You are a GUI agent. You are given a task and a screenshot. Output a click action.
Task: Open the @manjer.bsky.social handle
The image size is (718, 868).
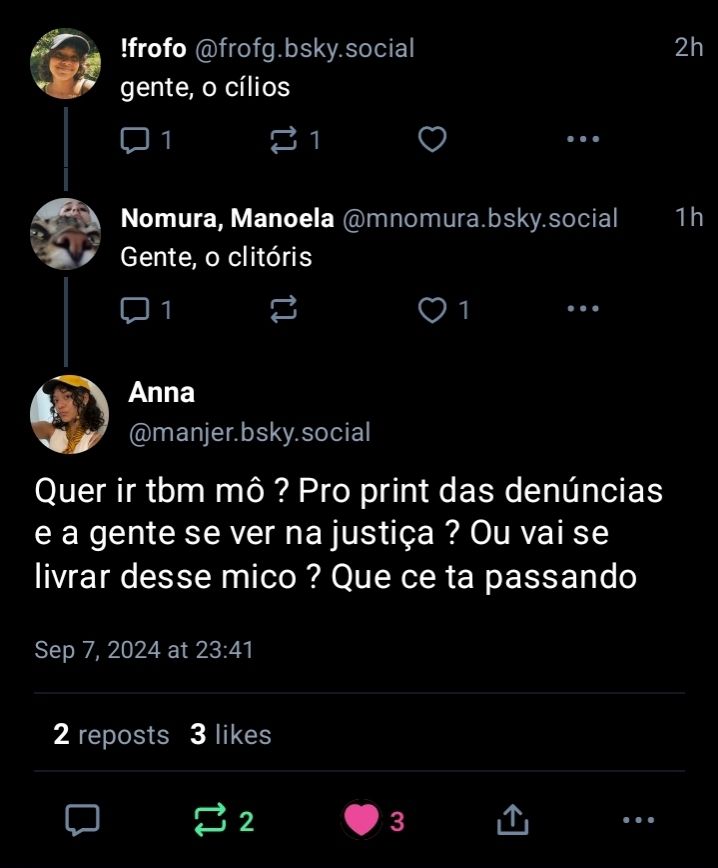pyautogui.click(x=249, y=433)
